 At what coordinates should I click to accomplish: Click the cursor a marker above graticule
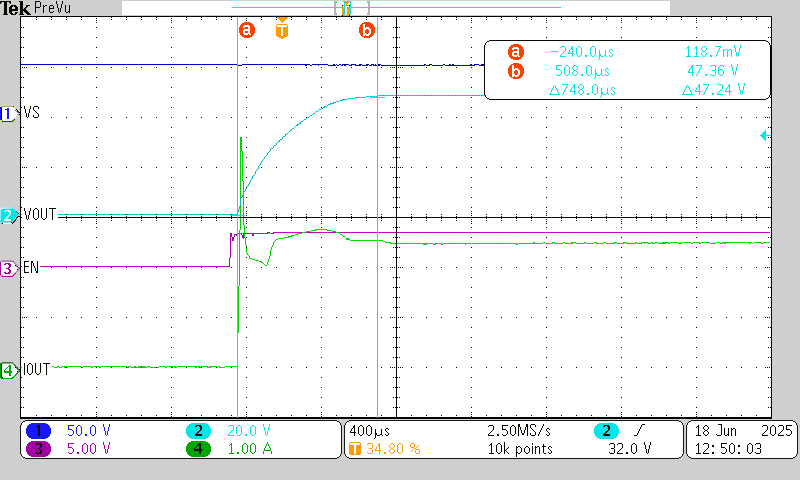(x=246, y=30)
